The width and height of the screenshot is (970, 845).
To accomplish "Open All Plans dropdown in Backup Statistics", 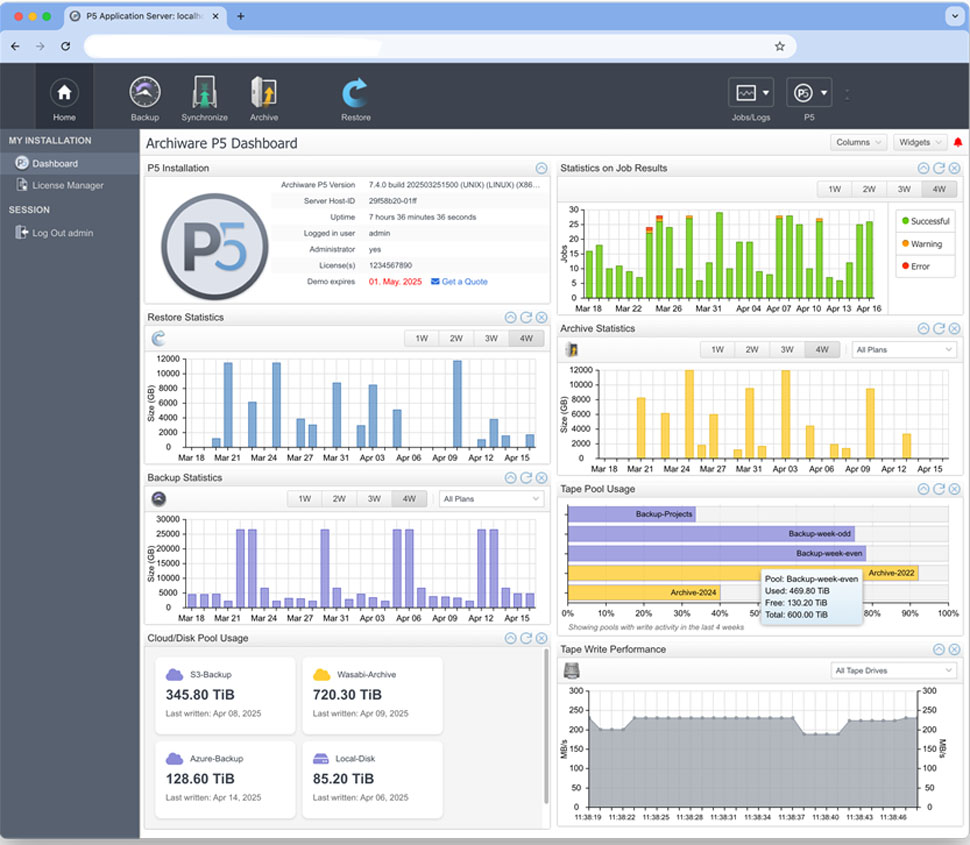I will click(x=491, y=499).
